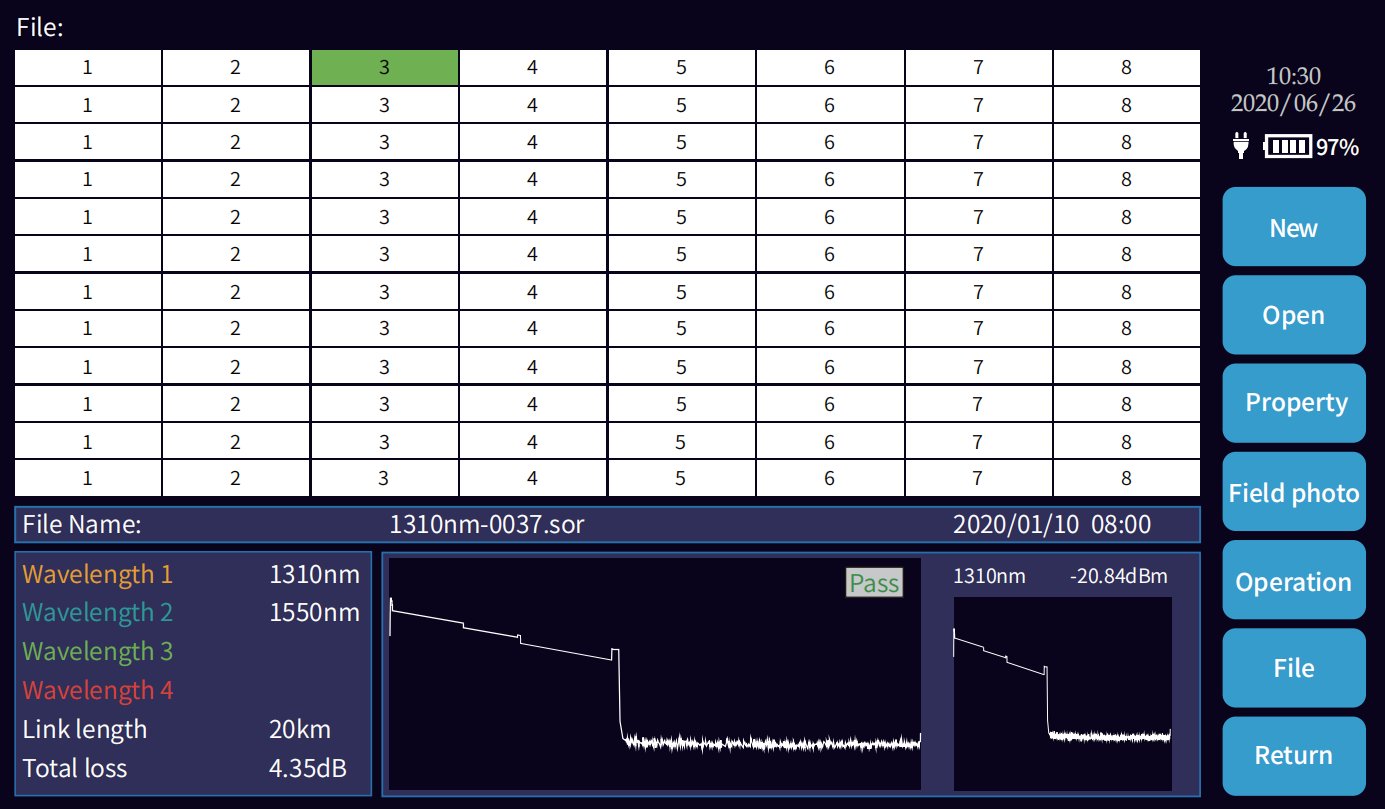Screen dimensions: 1385x809
Task: Select the Wavelength 2 entry
Action: 98,612
